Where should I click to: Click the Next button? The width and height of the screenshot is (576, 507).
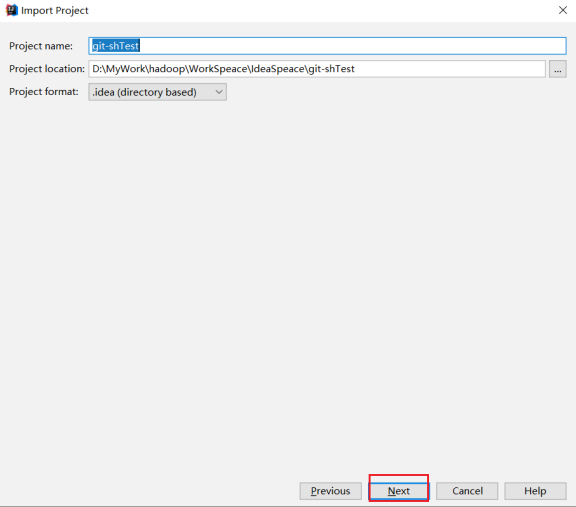(399, 491)
